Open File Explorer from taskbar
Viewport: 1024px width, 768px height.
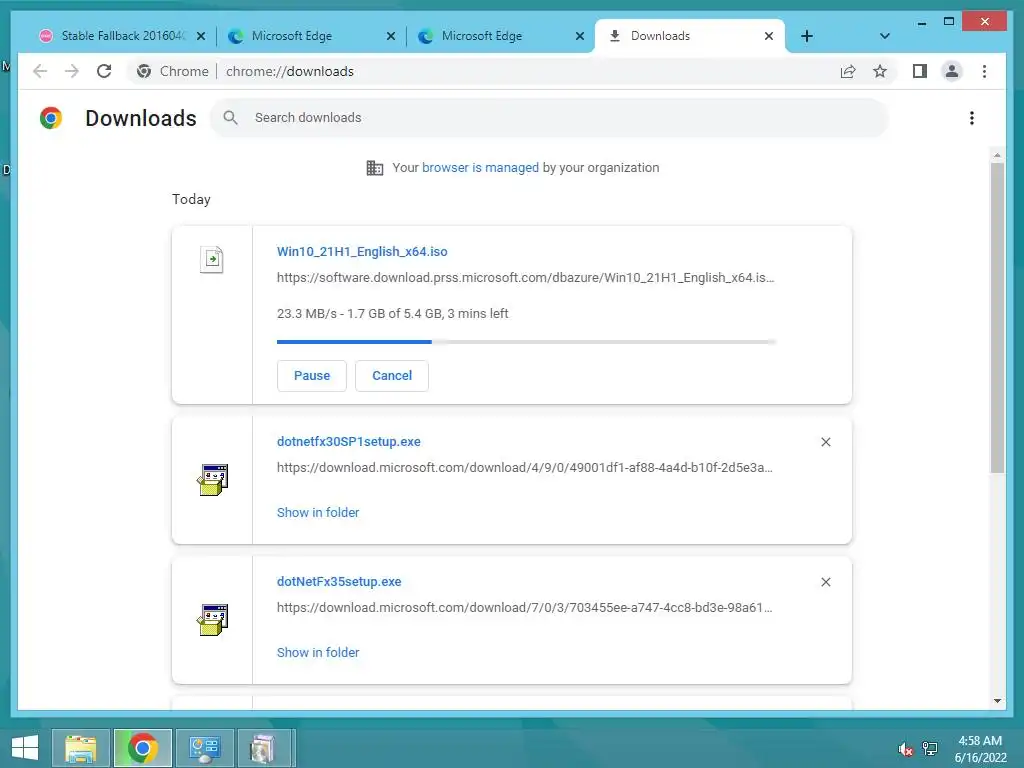(81, 748)
